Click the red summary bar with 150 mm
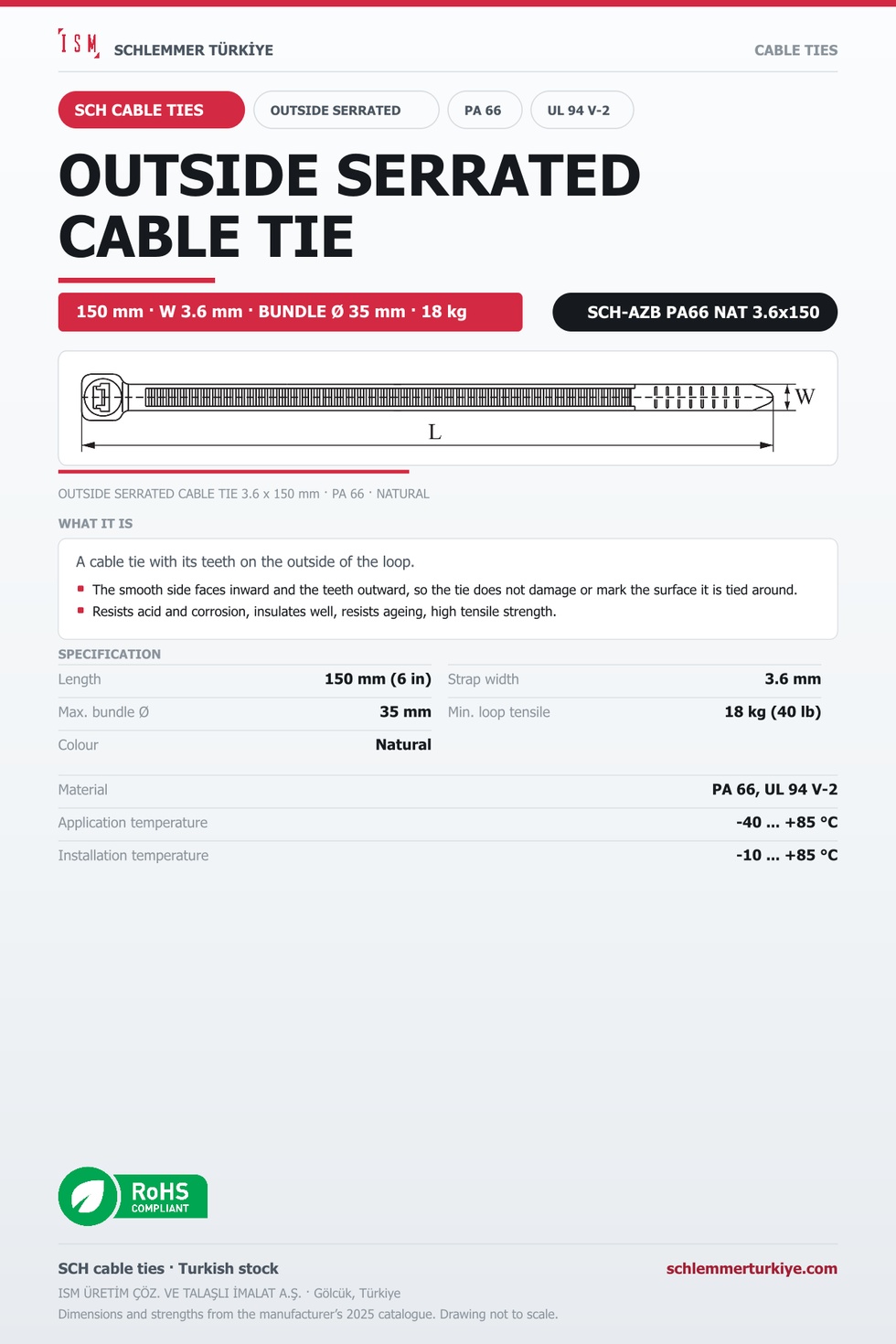The width and height of the screenshot is (896, 1344). pos(291,312)
